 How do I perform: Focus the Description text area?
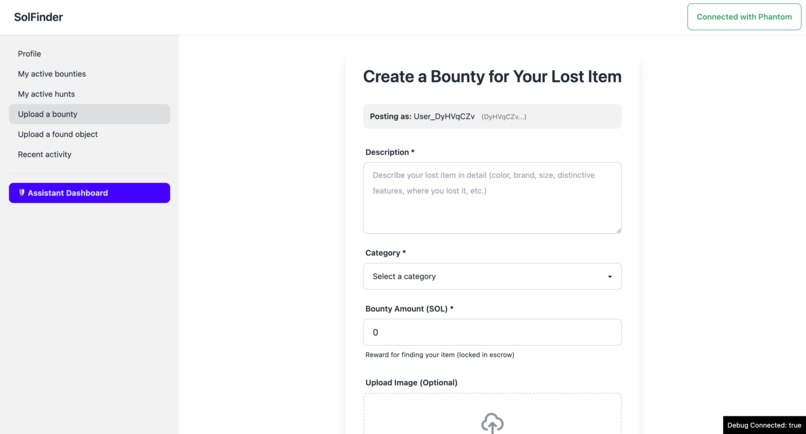492,198
